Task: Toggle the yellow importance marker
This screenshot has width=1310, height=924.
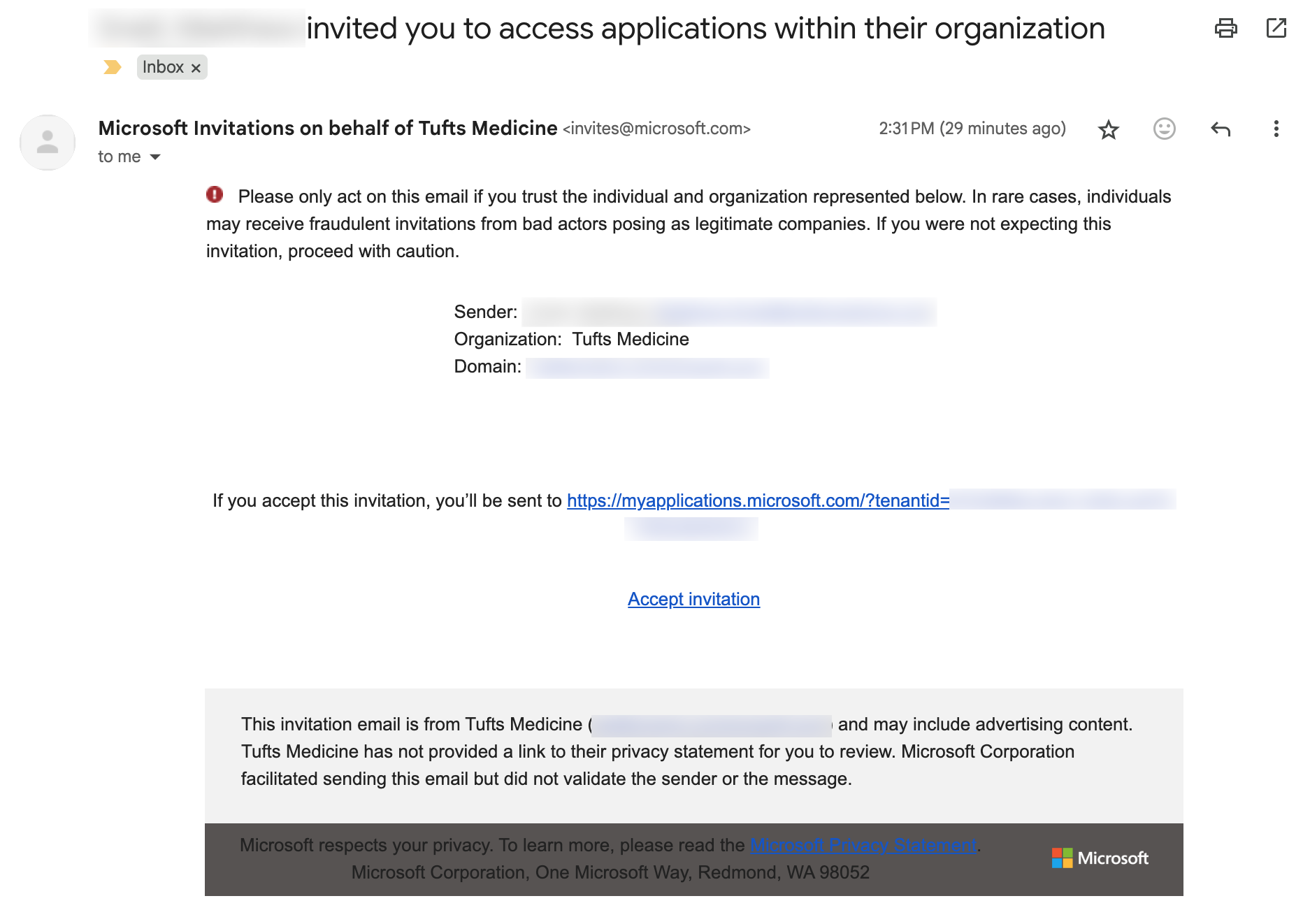Action: (x=112, y=67)
